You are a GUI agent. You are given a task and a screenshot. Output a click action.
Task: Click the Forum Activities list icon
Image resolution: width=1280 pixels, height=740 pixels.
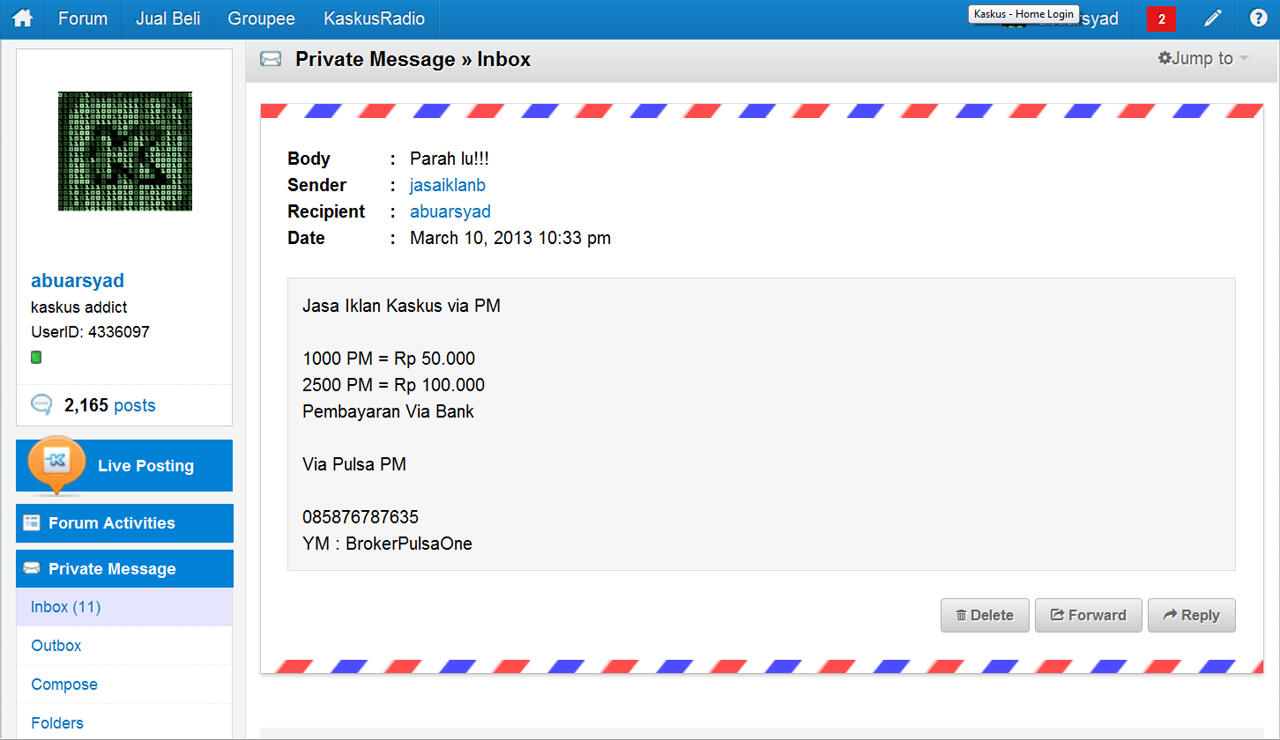click(x=32, y=523)
